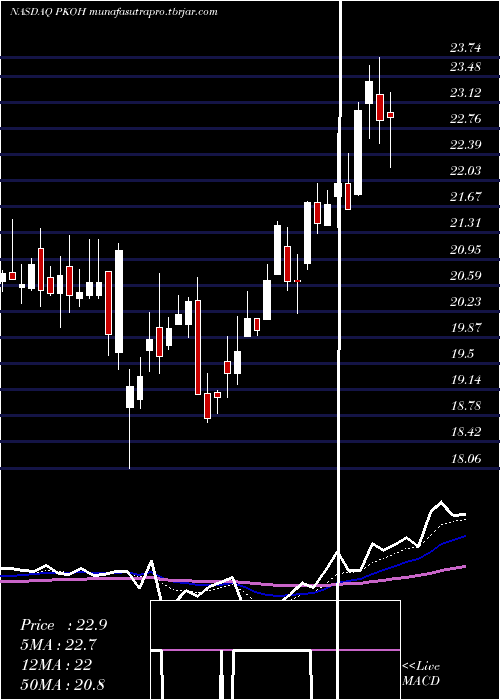The width and height of the screenshot is (500, 700).
Task: Click the 20.95 price axis label
Action: pyautogui.click(x=466, y=249)
